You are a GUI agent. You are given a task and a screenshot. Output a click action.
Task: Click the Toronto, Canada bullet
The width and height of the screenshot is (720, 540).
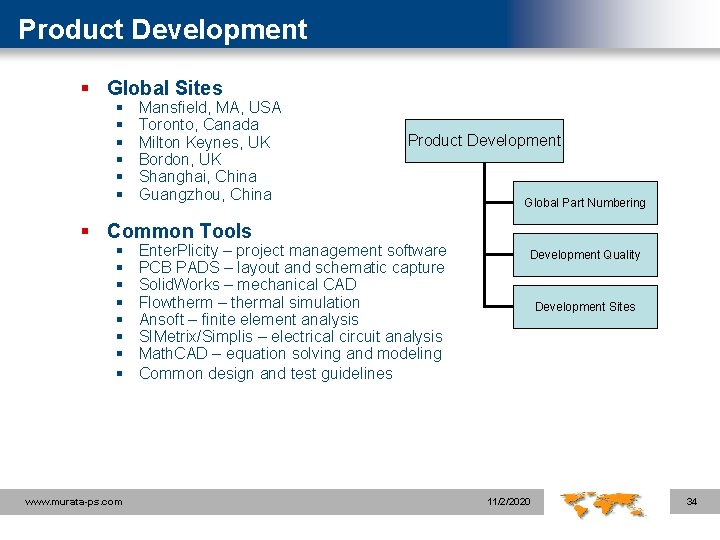(199, 124)
